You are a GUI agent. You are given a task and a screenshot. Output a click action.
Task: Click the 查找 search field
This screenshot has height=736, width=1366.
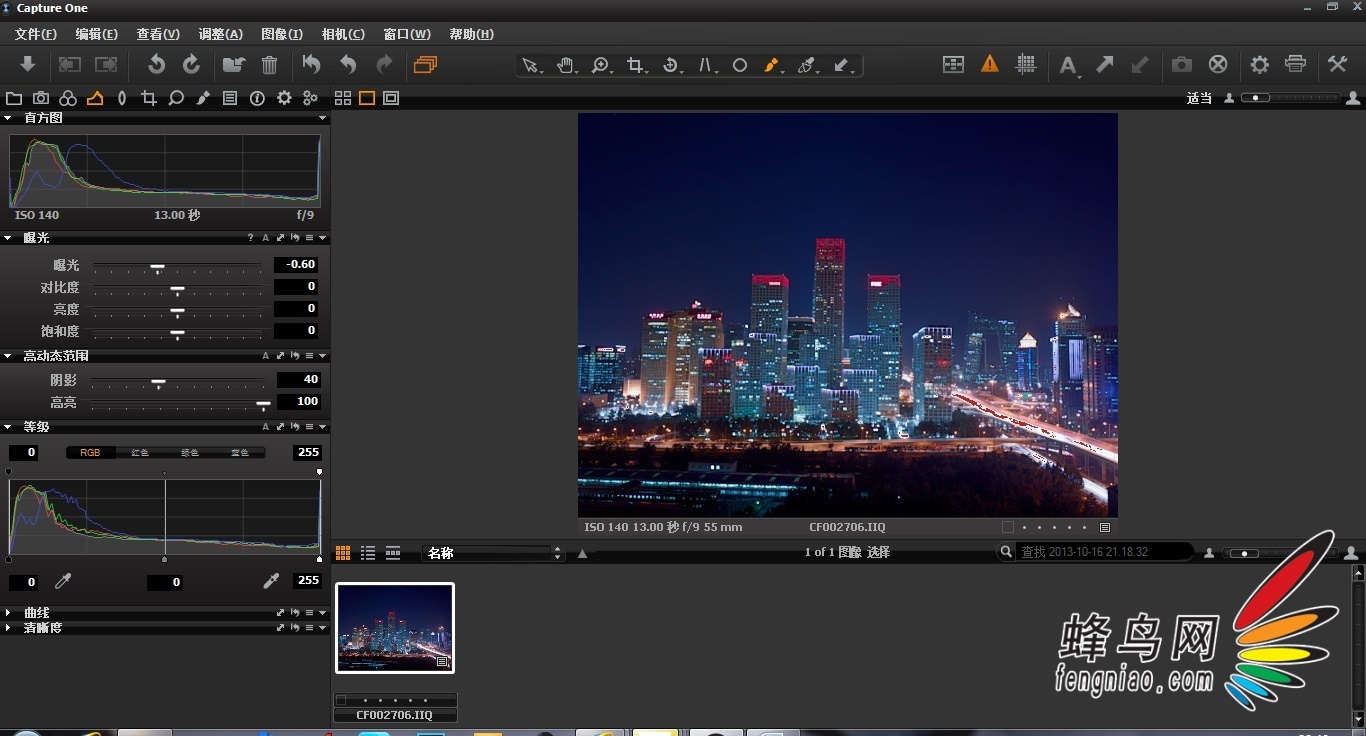click(1100, 552)
